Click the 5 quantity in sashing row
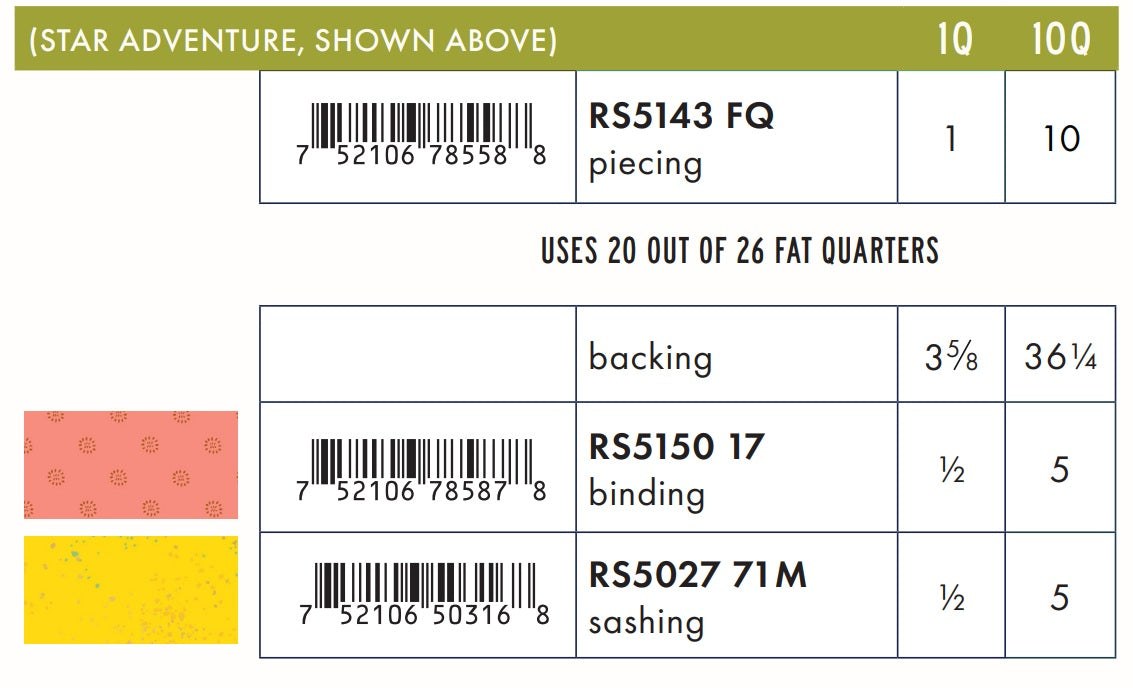Viewport: 1133px width, 688px height. (x=1060, y=596)
